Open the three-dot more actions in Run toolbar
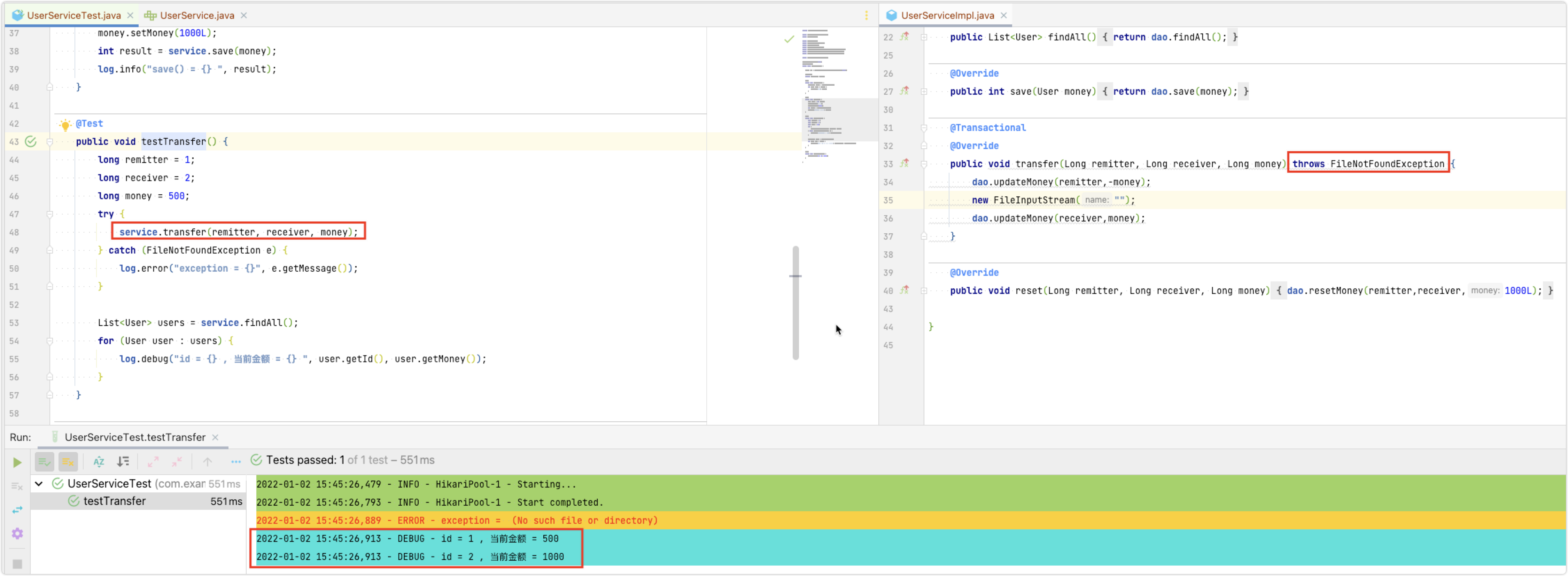 pos(236,462)
